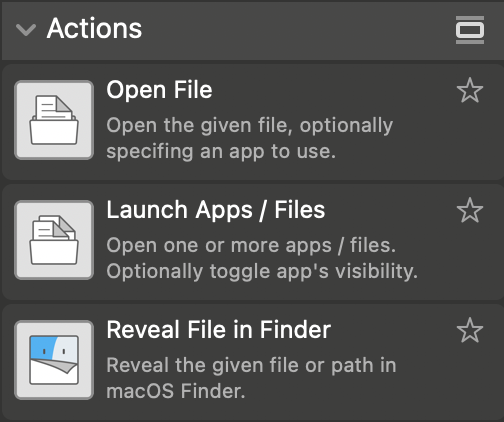The image size is (504, 422).
Task: Click the Reveal File in Finder icon
Action: [x=54, y=360]
